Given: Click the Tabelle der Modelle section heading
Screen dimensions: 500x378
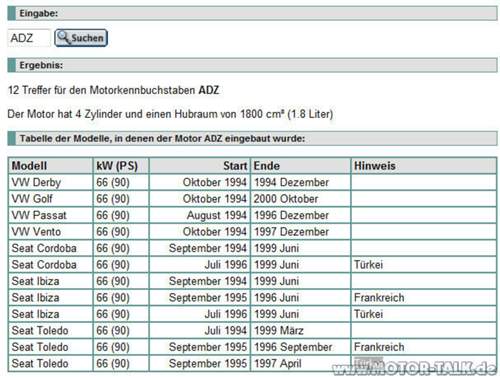Looking at the screenshot, I should tap(252, 138).
